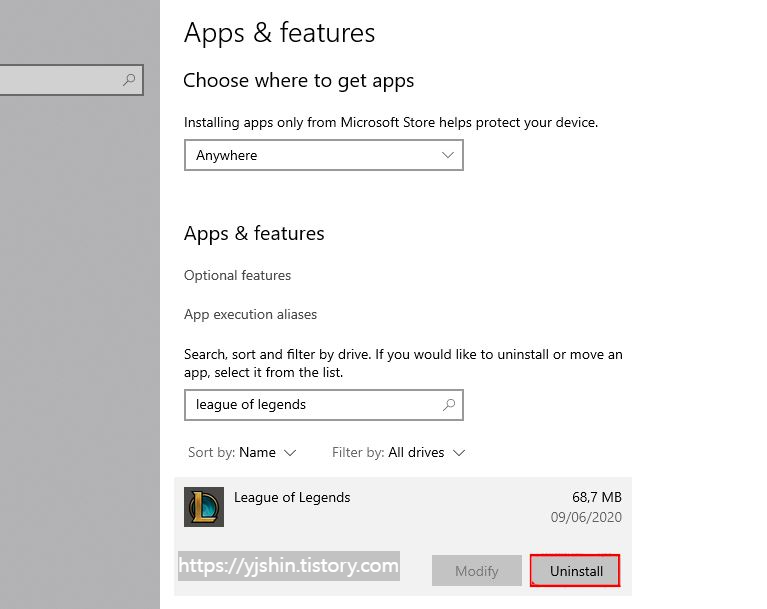The width and height of the screenshot is (767, 609).
Task: Click the 09/06/2020 install date
Action: click(586, 518)
